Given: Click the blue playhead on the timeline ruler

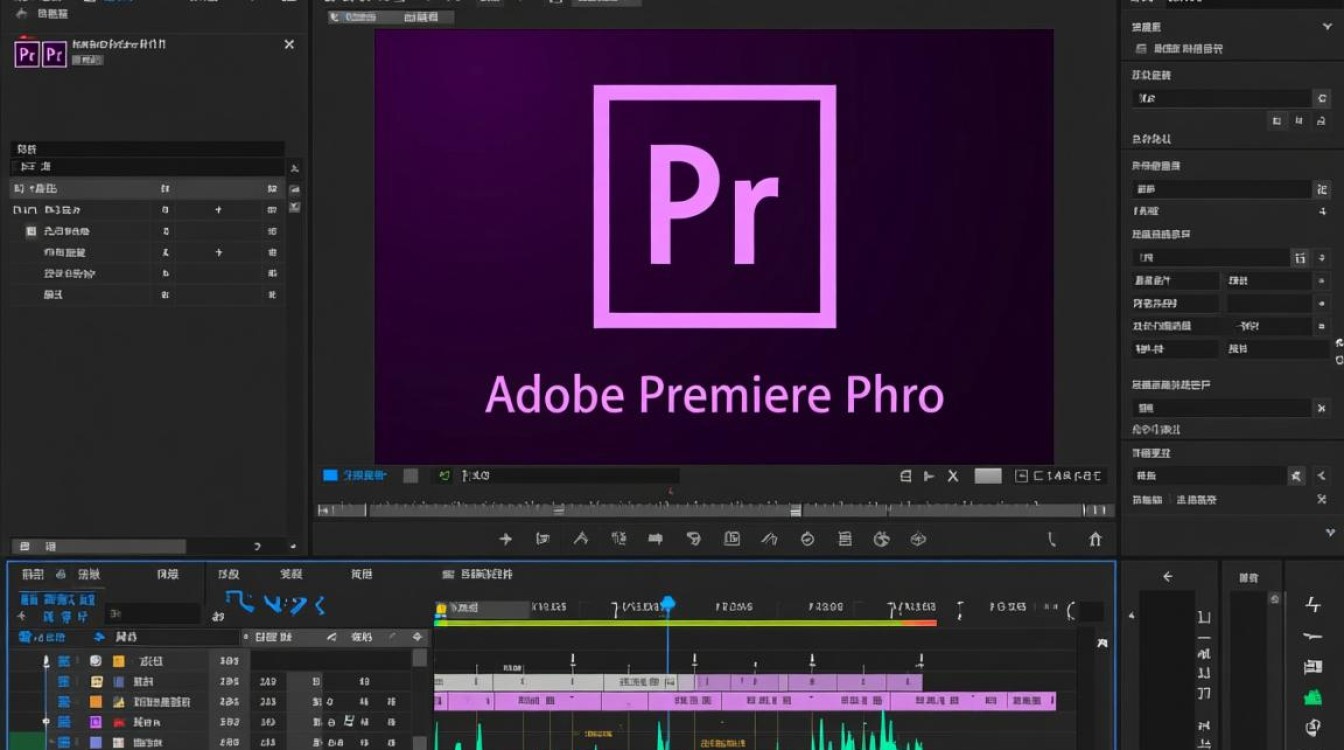Looking at the screenshot, I should coord(668,604).
